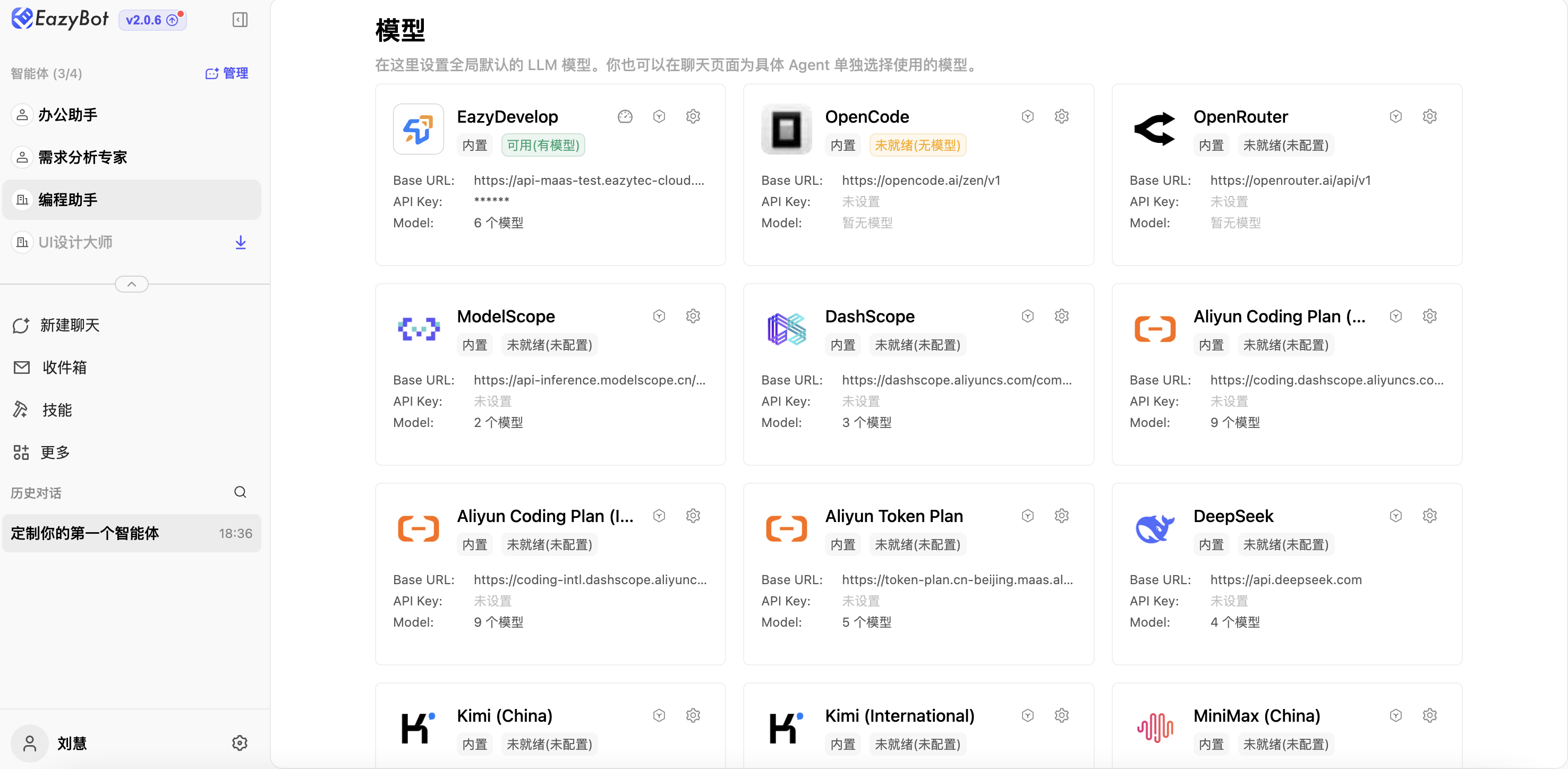Click the EazyDevelop provider logo
This screenshot has height=769, width=1568.
[x=418, y=129]
